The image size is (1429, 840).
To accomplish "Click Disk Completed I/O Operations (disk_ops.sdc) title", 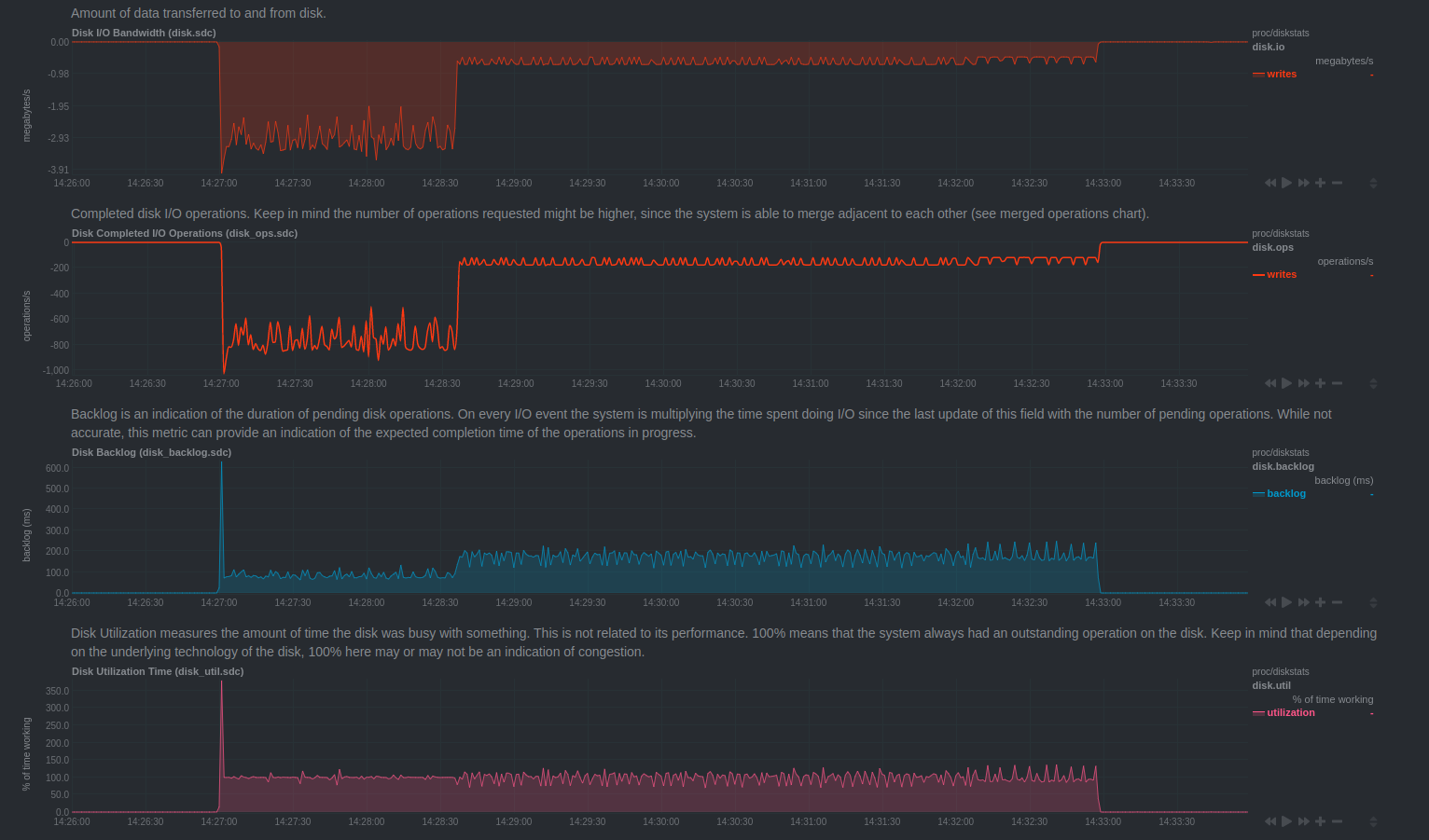I will (x=185, y=233).
